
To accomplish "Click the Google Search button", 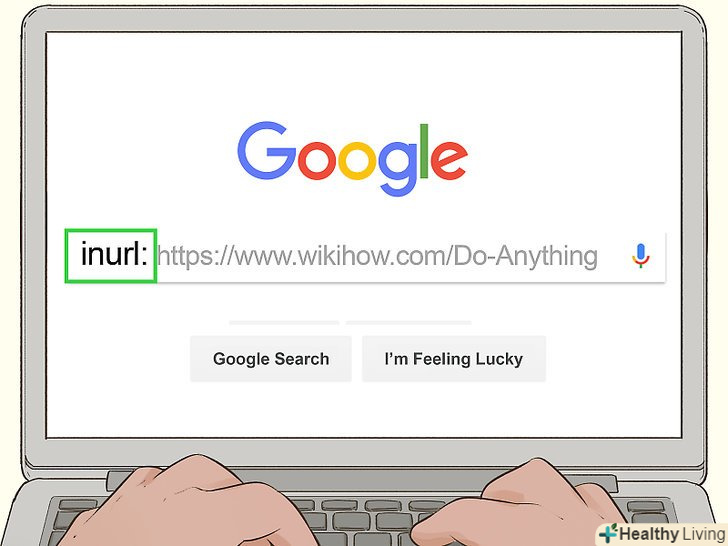I will coord(271,359).
